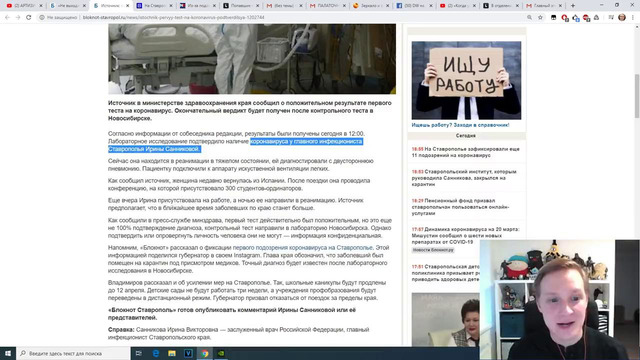Screen dimensions: 640x360
Task: Click the red blocker extension icon with badge
Action: tap(586, 18)
